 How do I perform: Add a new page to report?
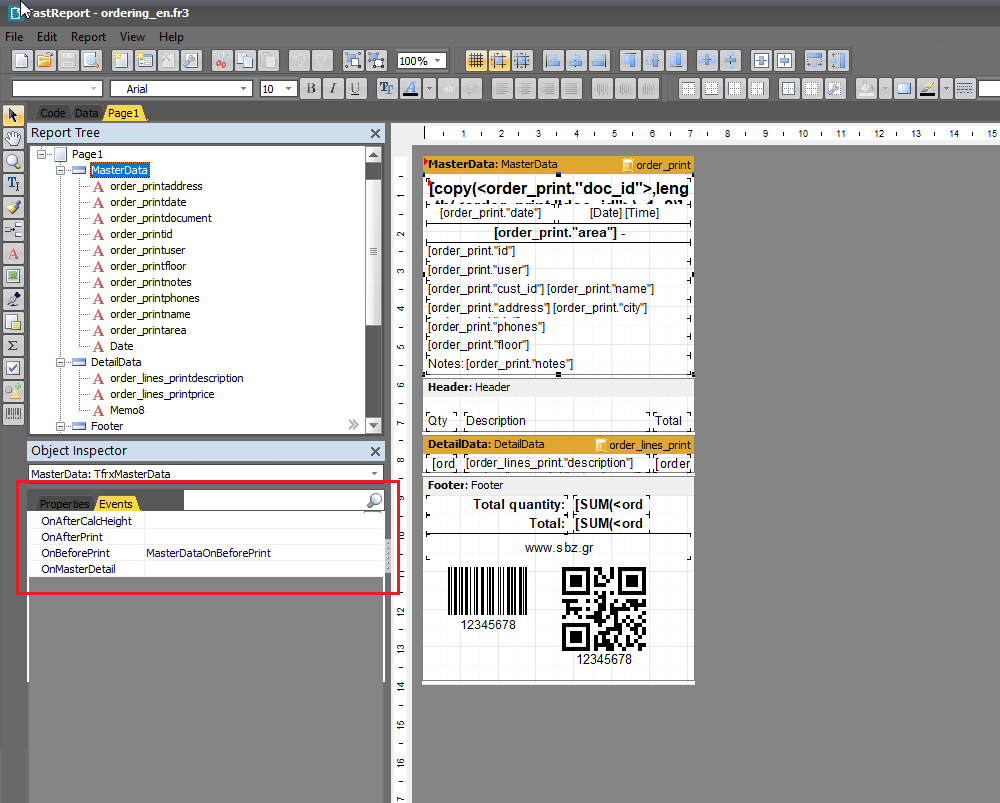point(121,61)
